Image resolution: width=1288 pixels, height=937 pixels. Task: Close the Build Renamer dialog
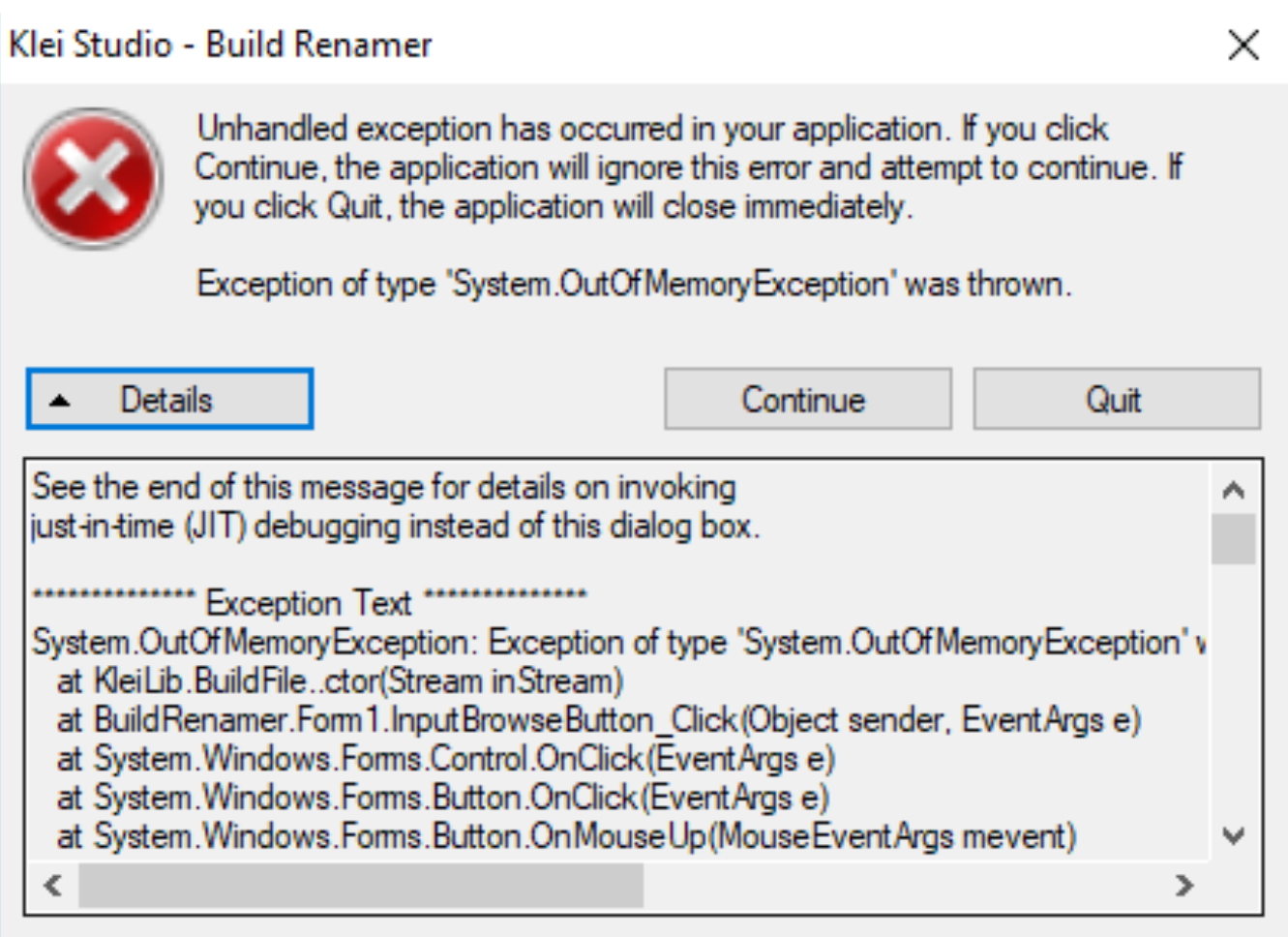tap(1243, 45)
